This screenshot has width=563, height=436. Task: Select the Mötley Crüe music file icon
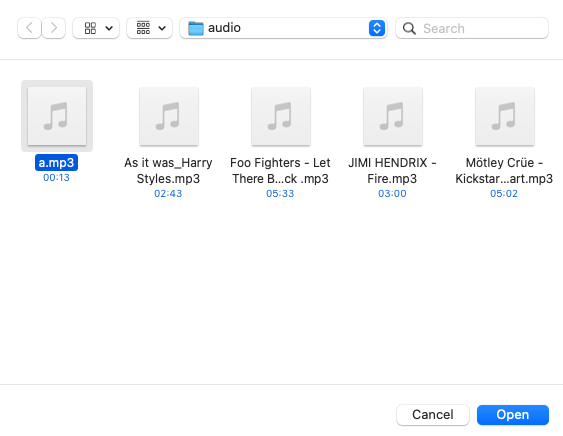click(x=505, y=116)
